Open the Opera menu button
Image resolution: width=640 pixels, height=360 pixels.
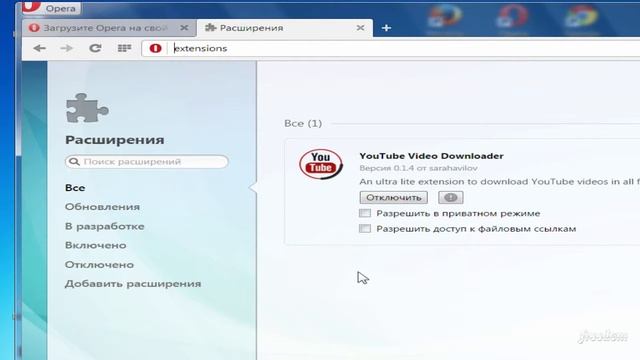click(51, 7)
